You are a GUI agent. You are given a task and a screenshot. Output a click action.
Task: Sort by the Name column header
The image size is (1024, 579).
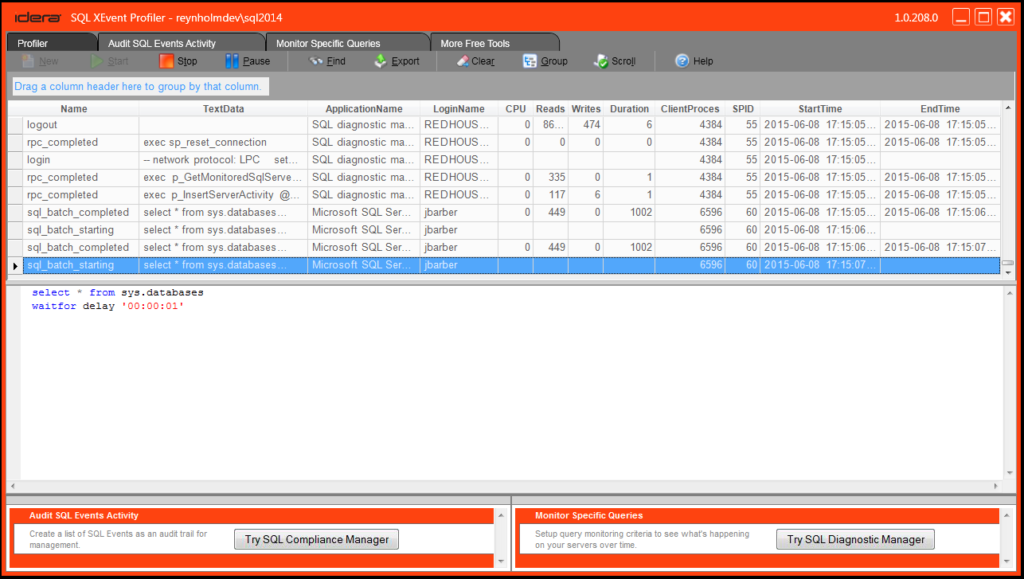pyautogui.click(x=74, y=109)
